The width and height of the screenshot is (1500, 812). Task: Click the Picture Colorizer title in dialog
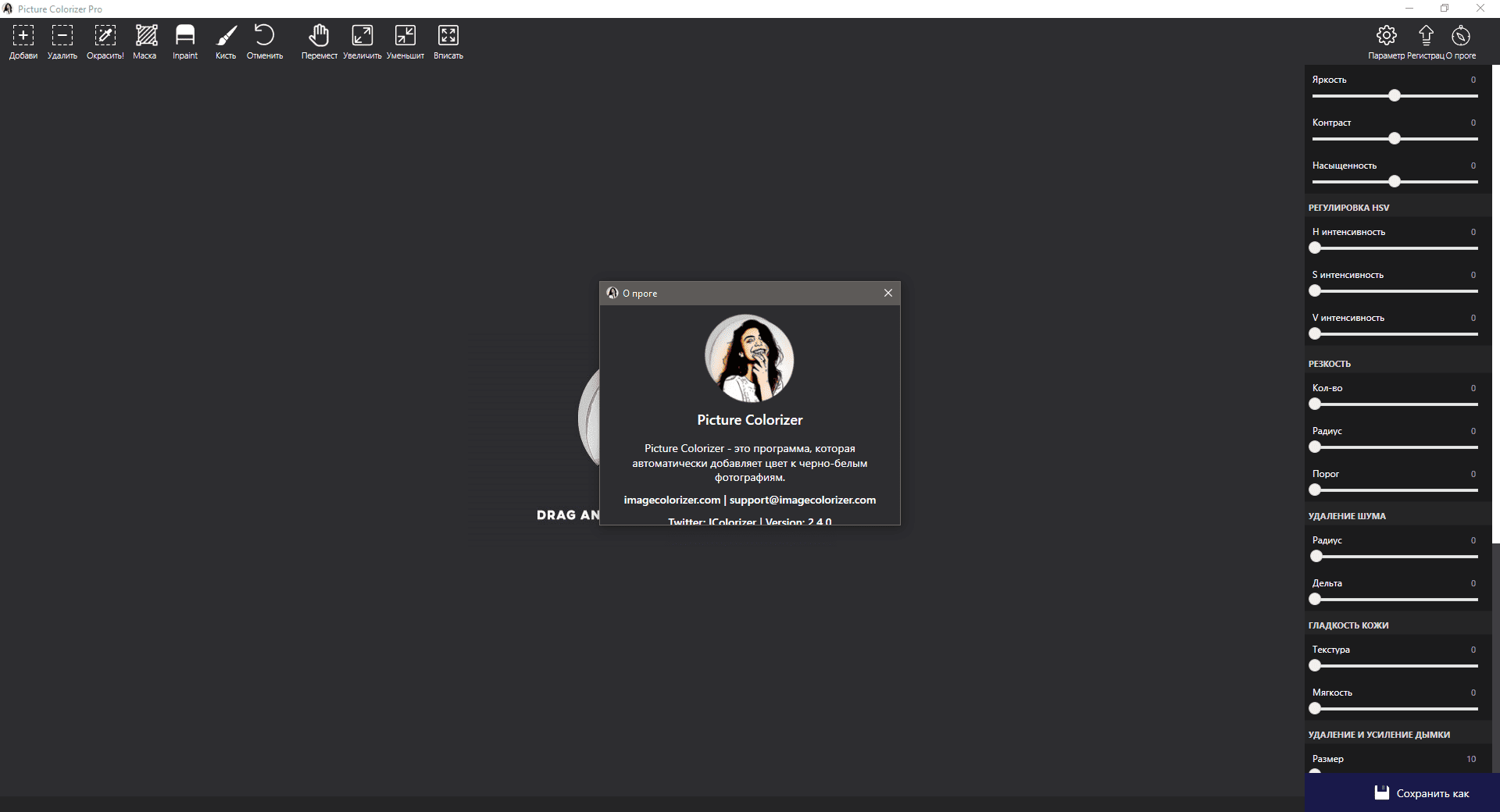coord(750,420)
